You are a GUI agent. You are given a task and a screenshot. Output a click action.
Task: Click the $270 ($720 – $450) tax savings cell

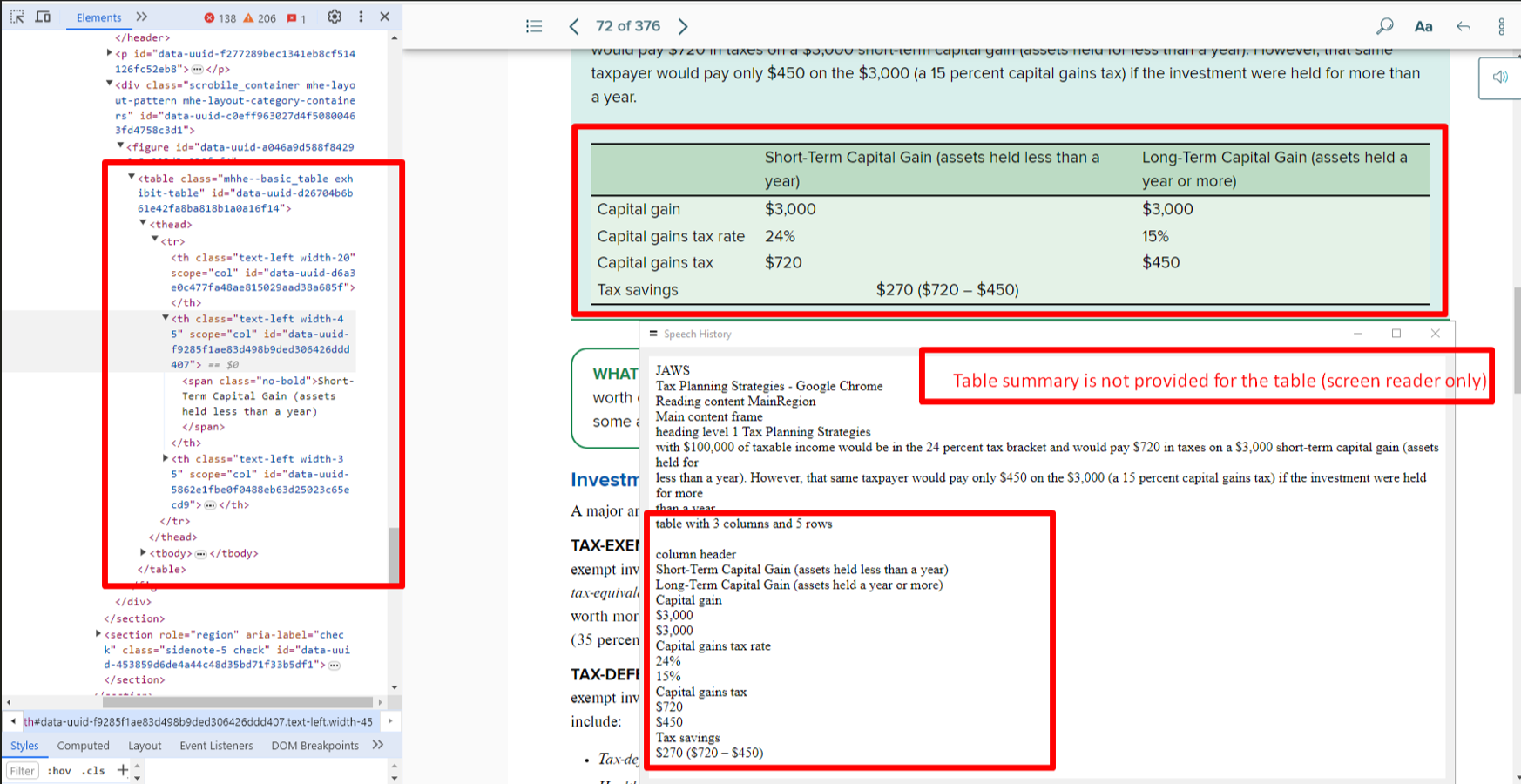point(947,289)
